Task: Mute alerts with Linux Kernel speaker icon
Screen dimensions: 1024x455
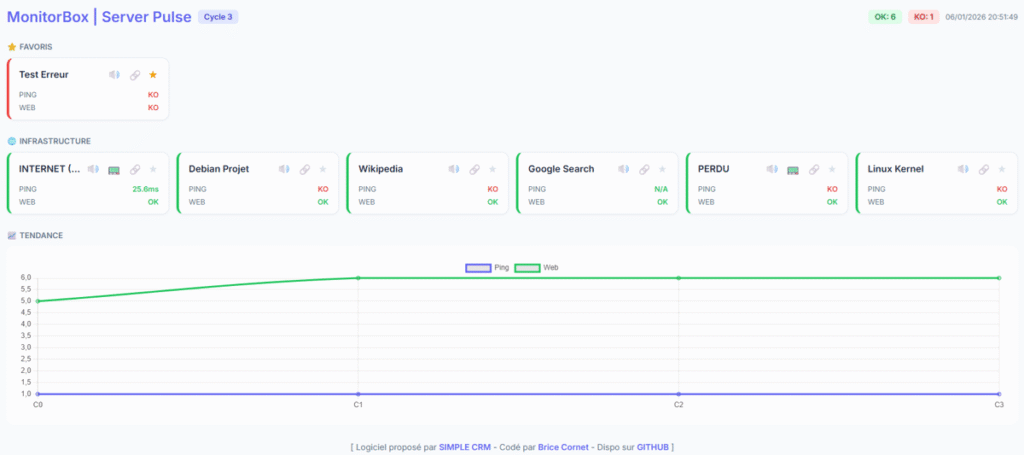Action: (x=963, y=169)
